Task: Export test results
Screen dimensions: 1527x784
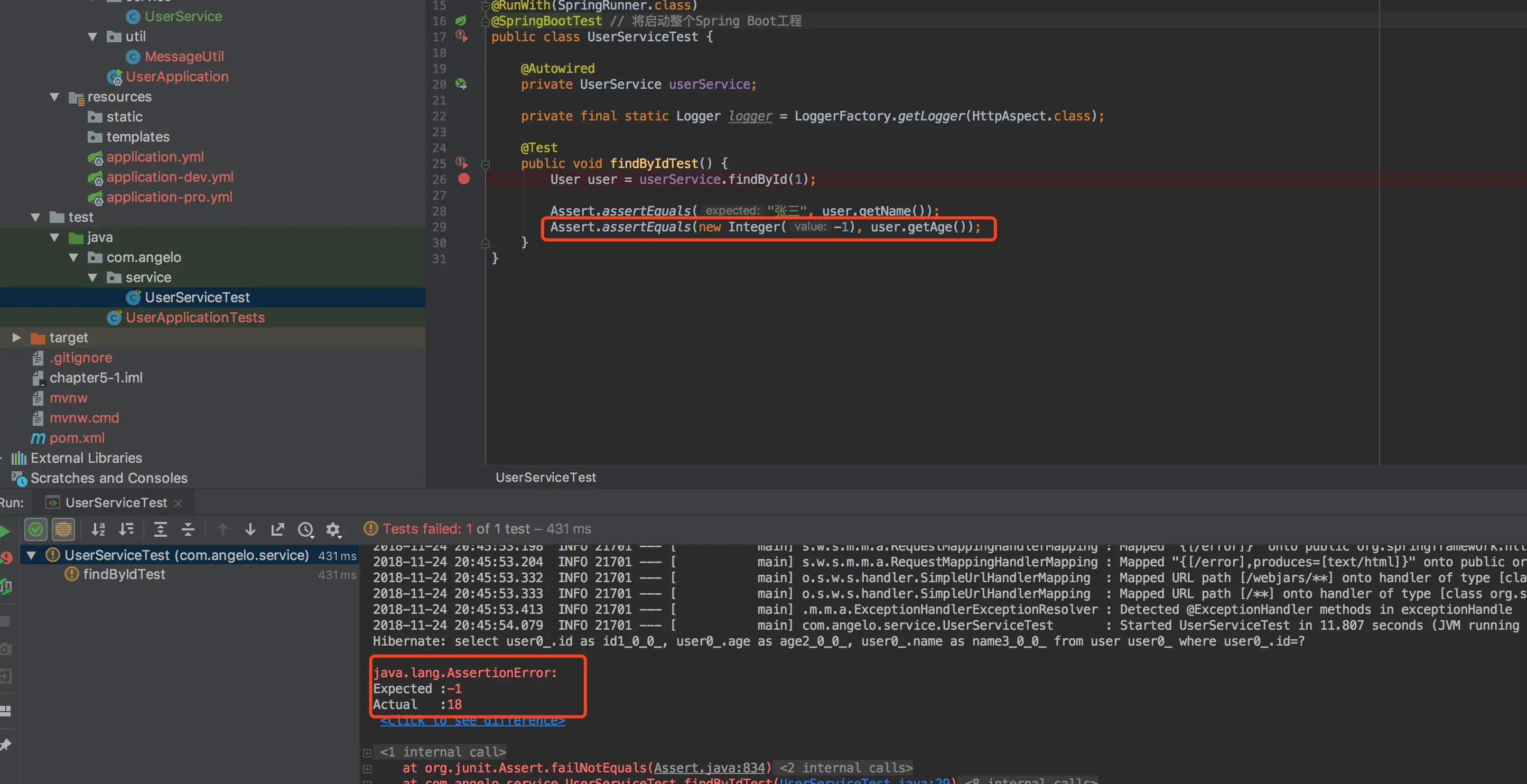Action: [277, 529]
